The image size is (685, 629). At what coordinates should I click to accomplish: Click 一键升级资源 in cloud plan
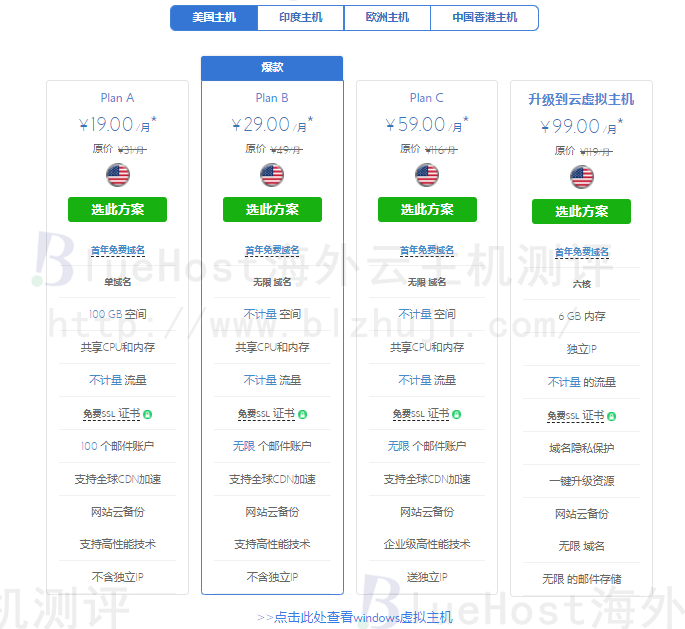click(581, 481)
